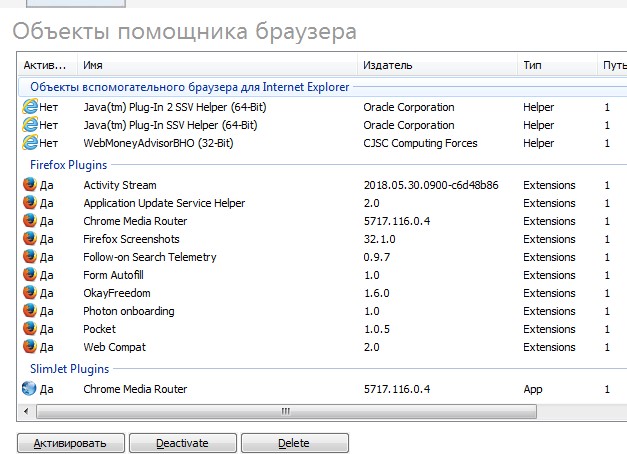Sort by the Актив... column header
Screen dimensions: 627x454
pyautogui.click(x=47, y=65)
